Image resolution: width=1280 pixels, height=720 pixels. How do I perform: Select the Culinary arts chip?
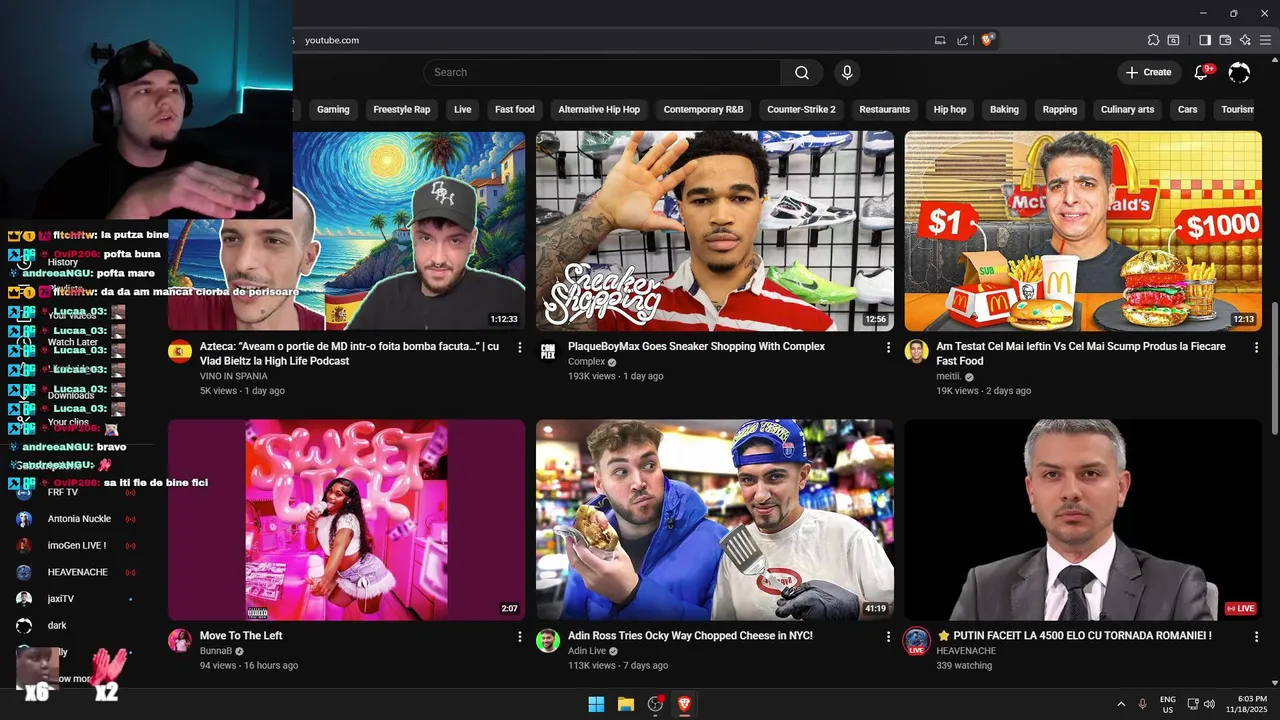point(1127,109)
